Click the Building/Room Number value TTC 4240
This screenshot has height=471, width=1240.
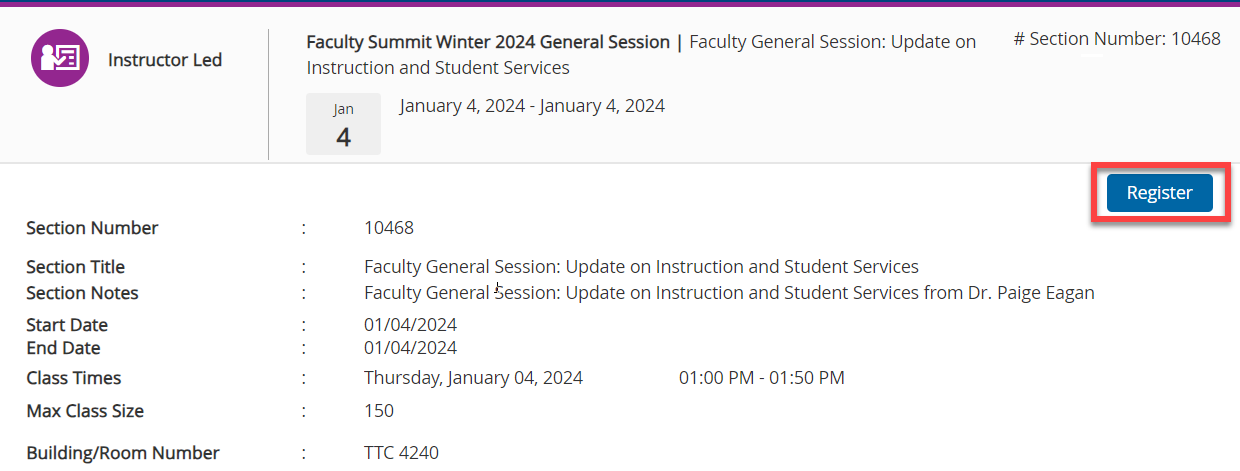(x=401, y=453)
